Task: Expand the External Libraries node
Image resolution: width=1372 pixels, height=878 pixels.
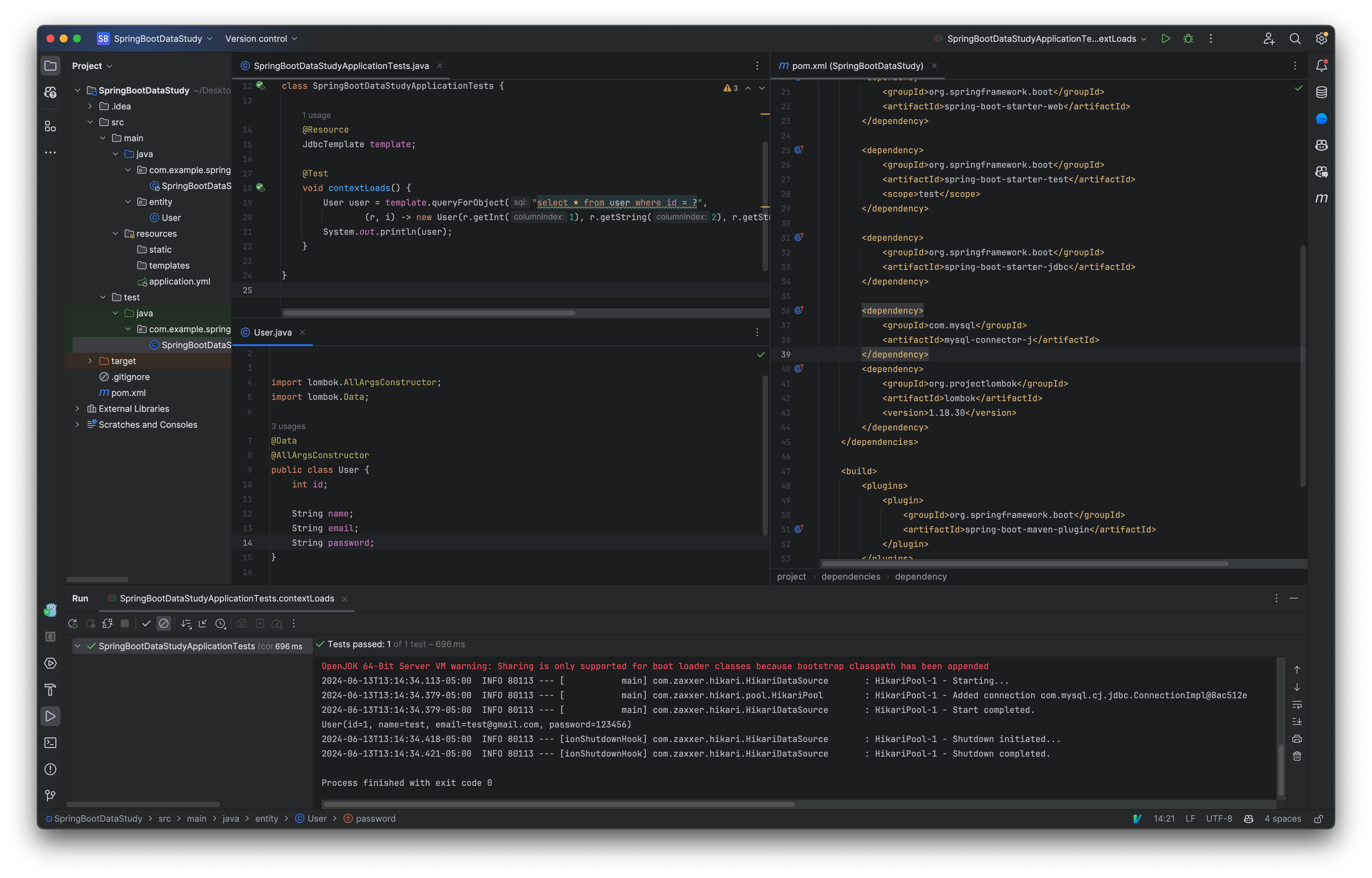Action: pyautogui.click(x=78, y=409)
